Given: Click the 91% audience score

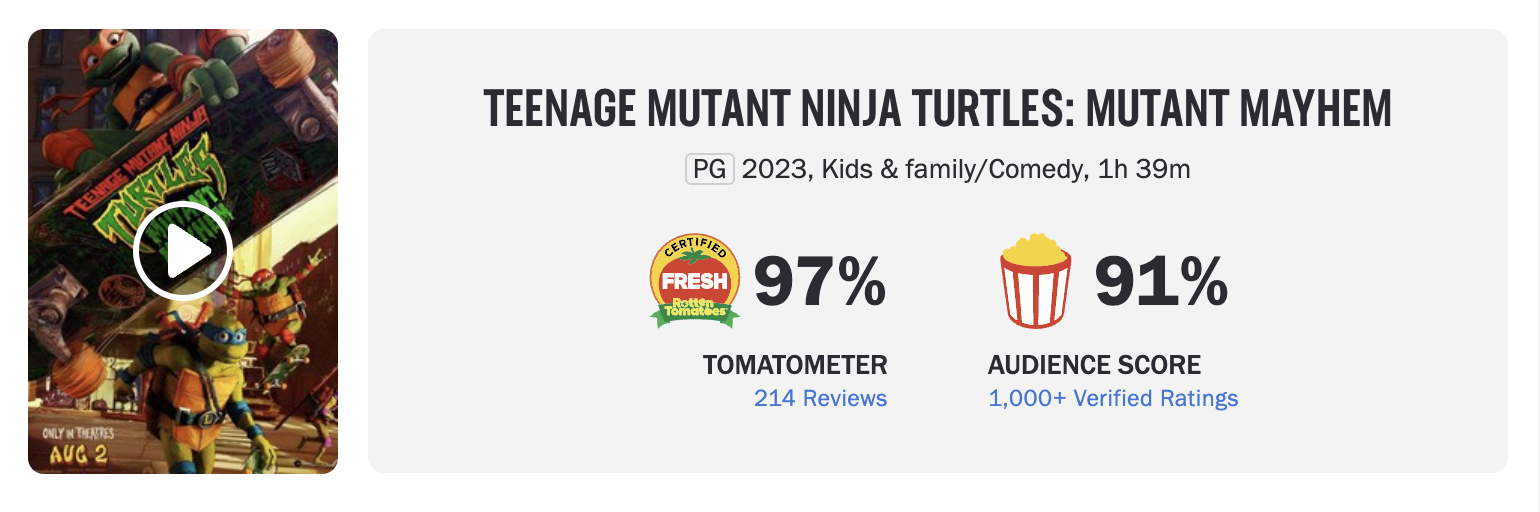Looking at the screenshot, I should (1160, 282).
